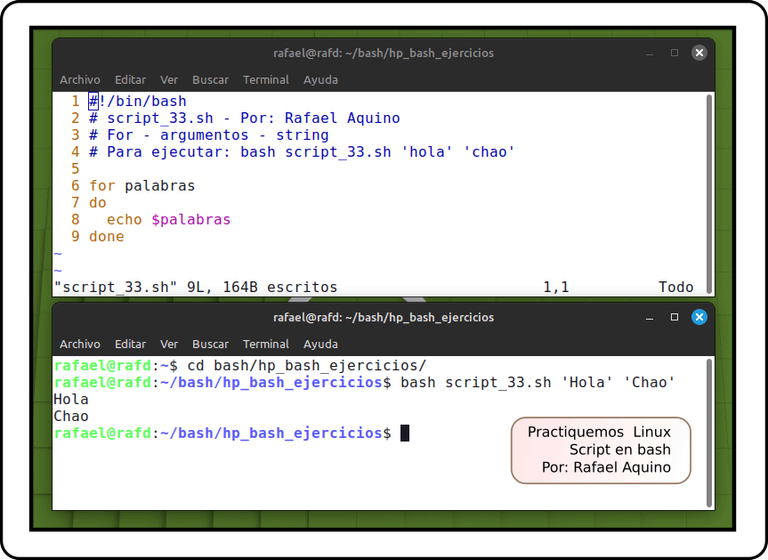768x560 pixels.
Task: Maximize the lower terminal window
Action: 674,317
